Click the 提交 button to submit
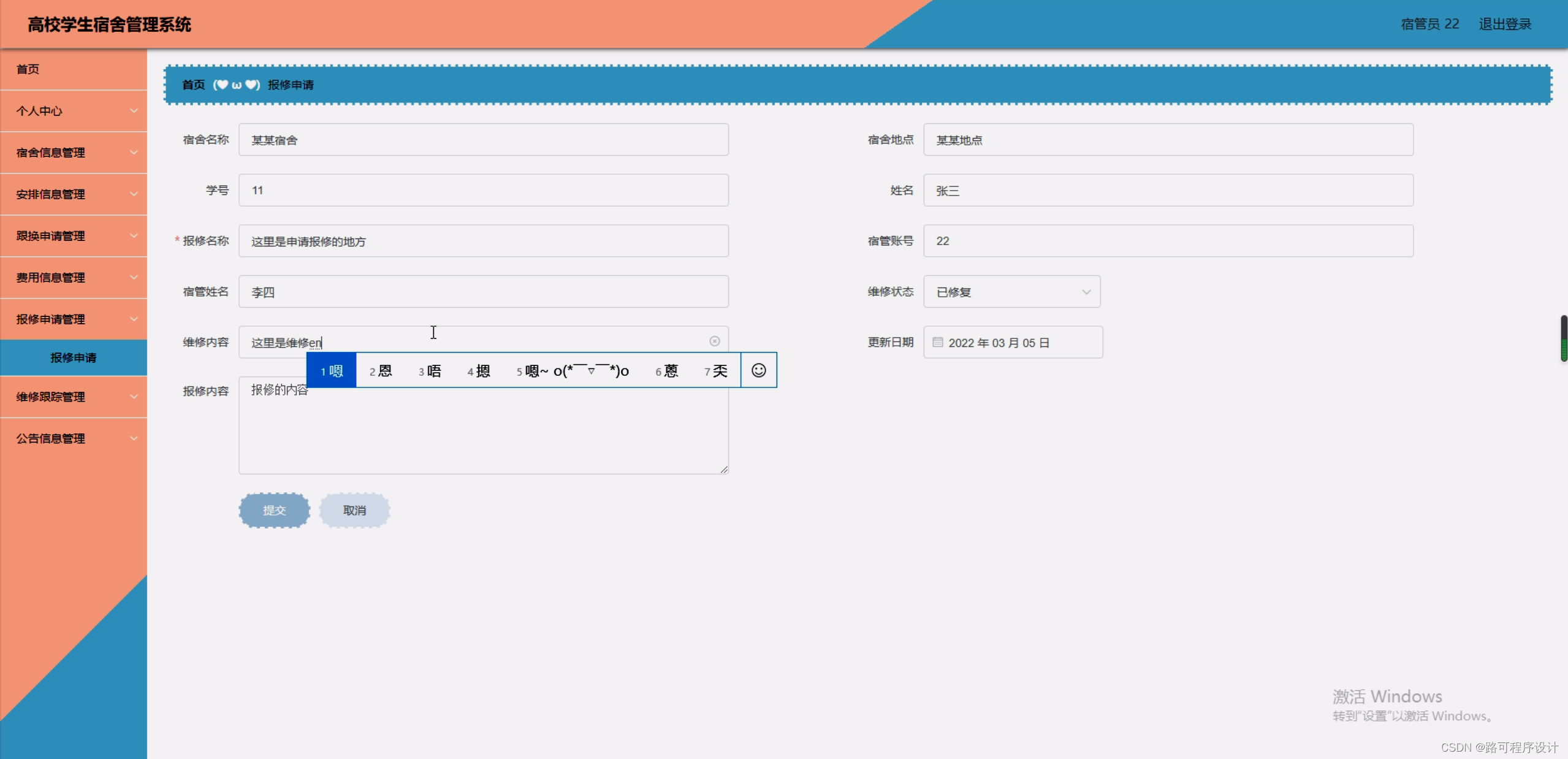 274,509
